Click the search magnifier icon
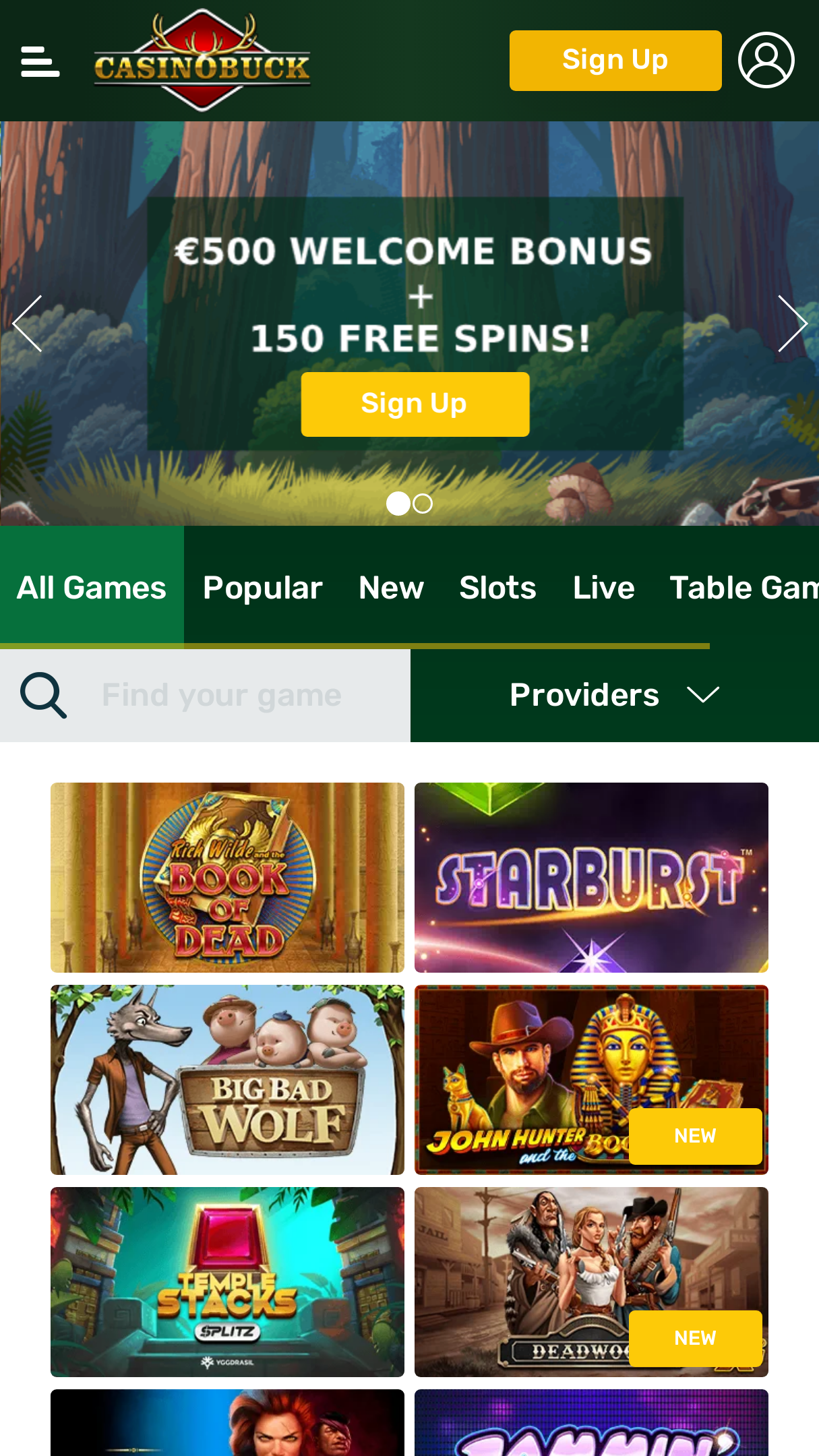Image resolution: width=819 pixels, height=1456 pixels. pos(43,695)
